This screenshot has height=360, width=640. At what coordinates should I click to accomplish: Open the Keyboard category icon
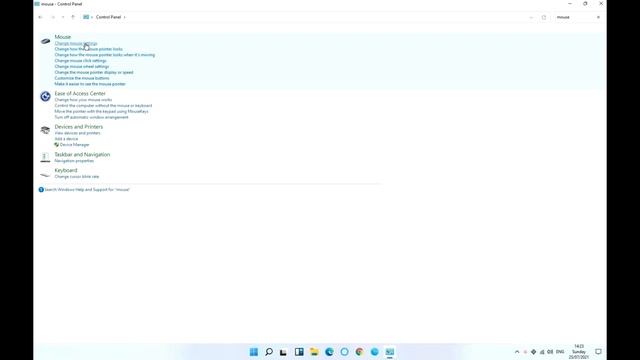point(45,175)
